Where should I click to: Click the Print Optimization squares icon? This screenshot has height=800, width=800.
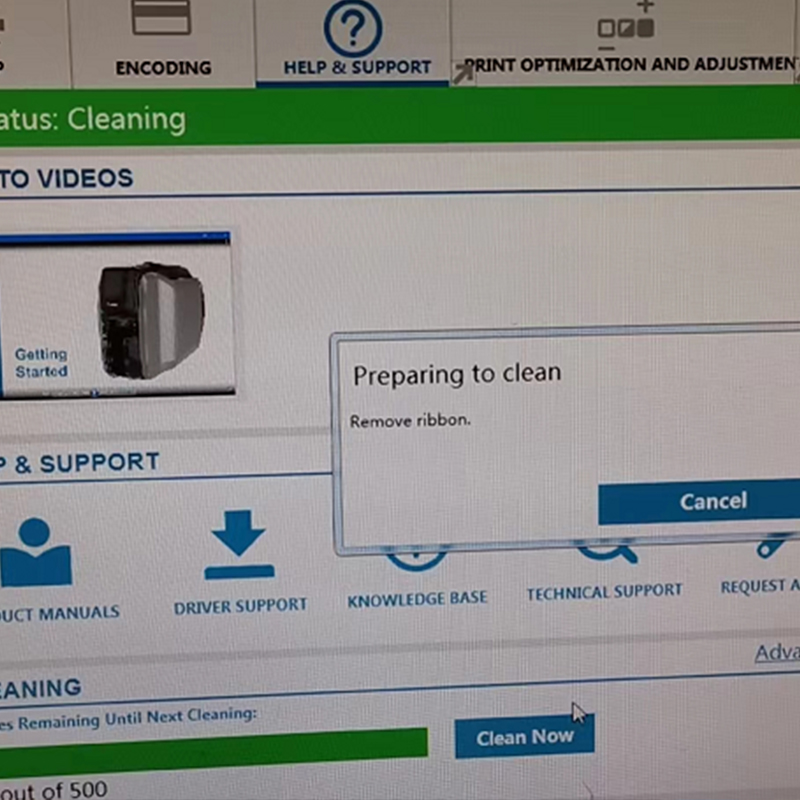tap(626, 27)
